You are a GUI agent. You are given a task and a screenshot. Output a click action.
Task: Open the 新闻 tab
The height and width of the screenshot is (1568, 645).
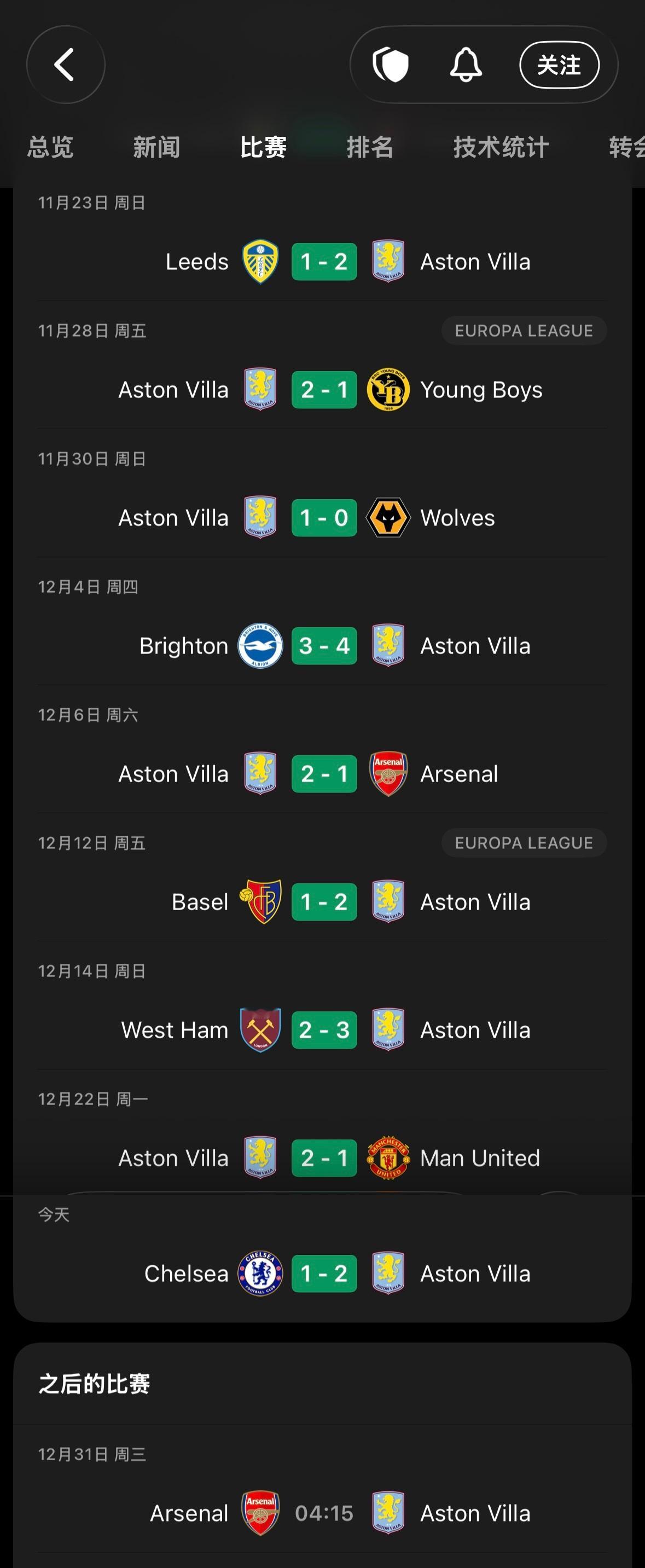(156, 147)
